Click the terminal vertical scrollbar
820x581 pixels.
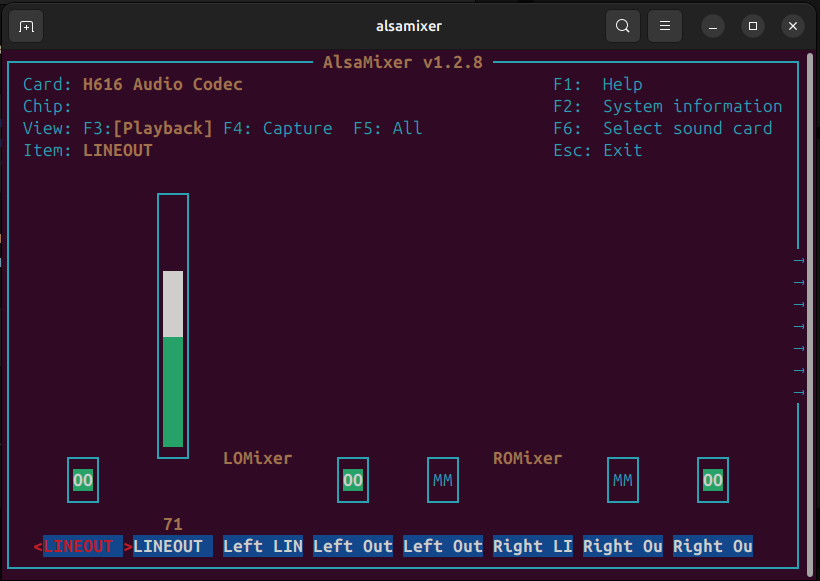click(x=811, y=314)
